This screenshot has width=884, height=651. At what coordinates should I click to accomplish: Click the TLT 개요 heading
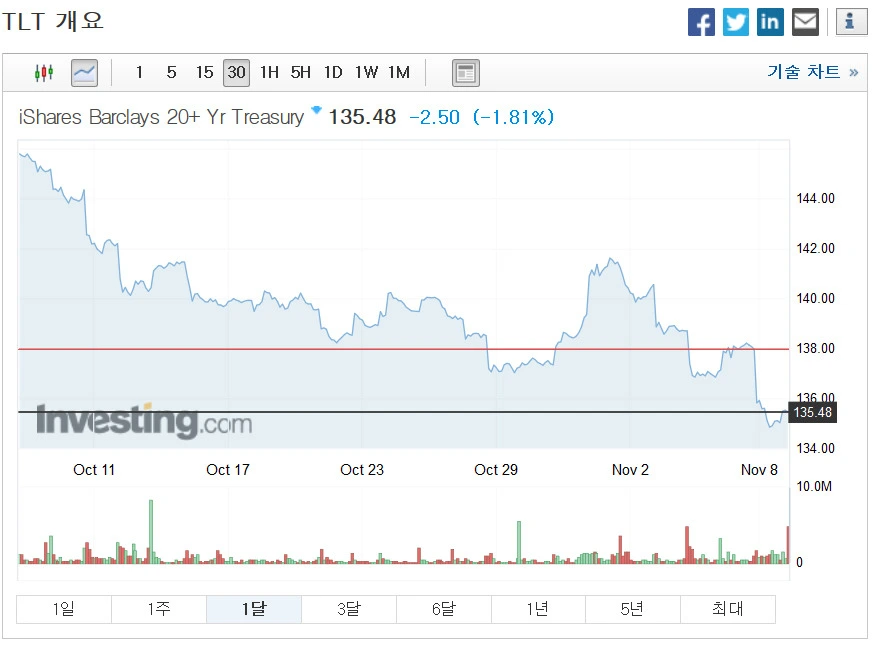tap(53, 21)
